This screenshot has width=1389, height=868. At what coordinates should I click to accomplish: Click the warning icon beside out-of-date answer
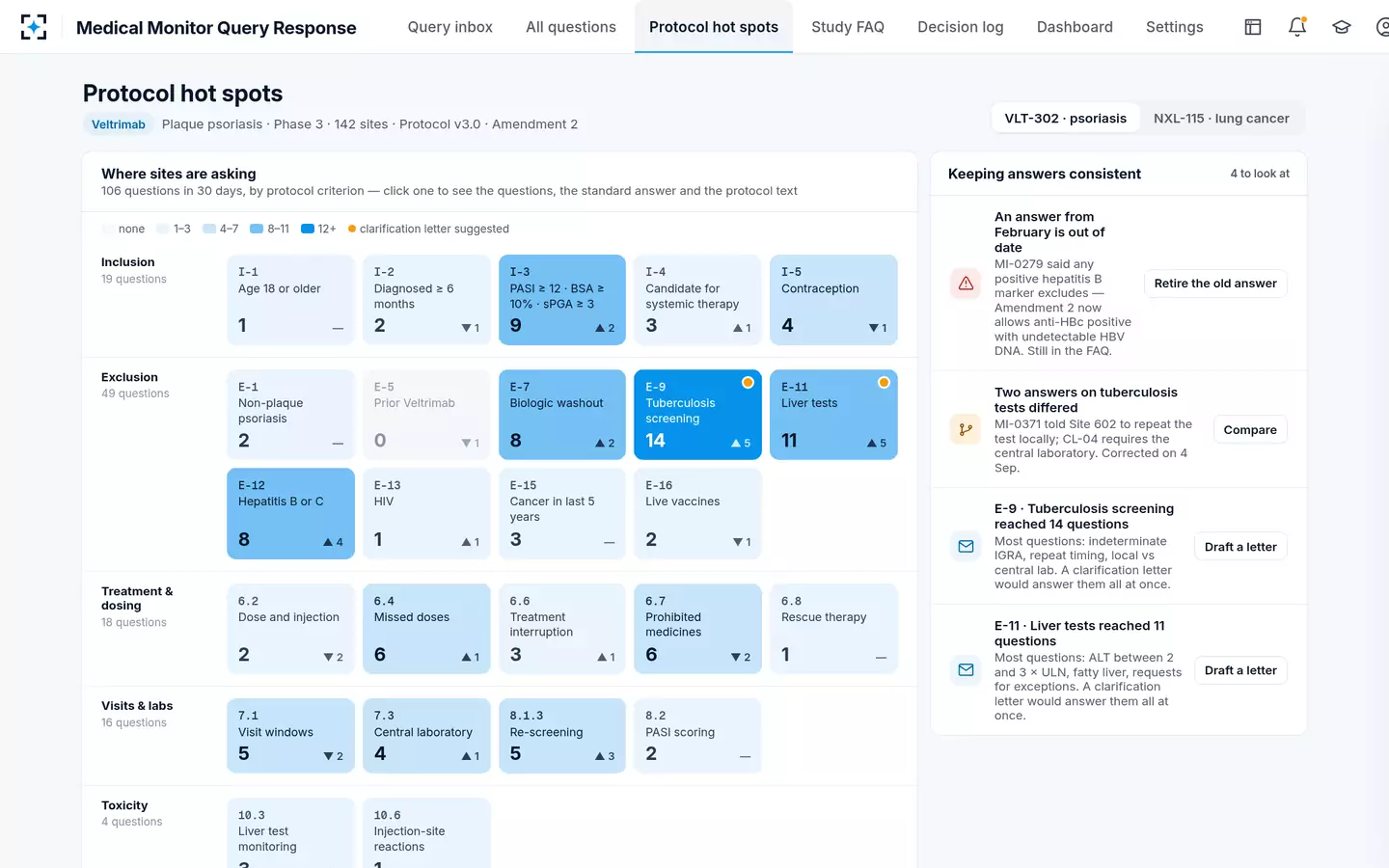pos(966,284)
